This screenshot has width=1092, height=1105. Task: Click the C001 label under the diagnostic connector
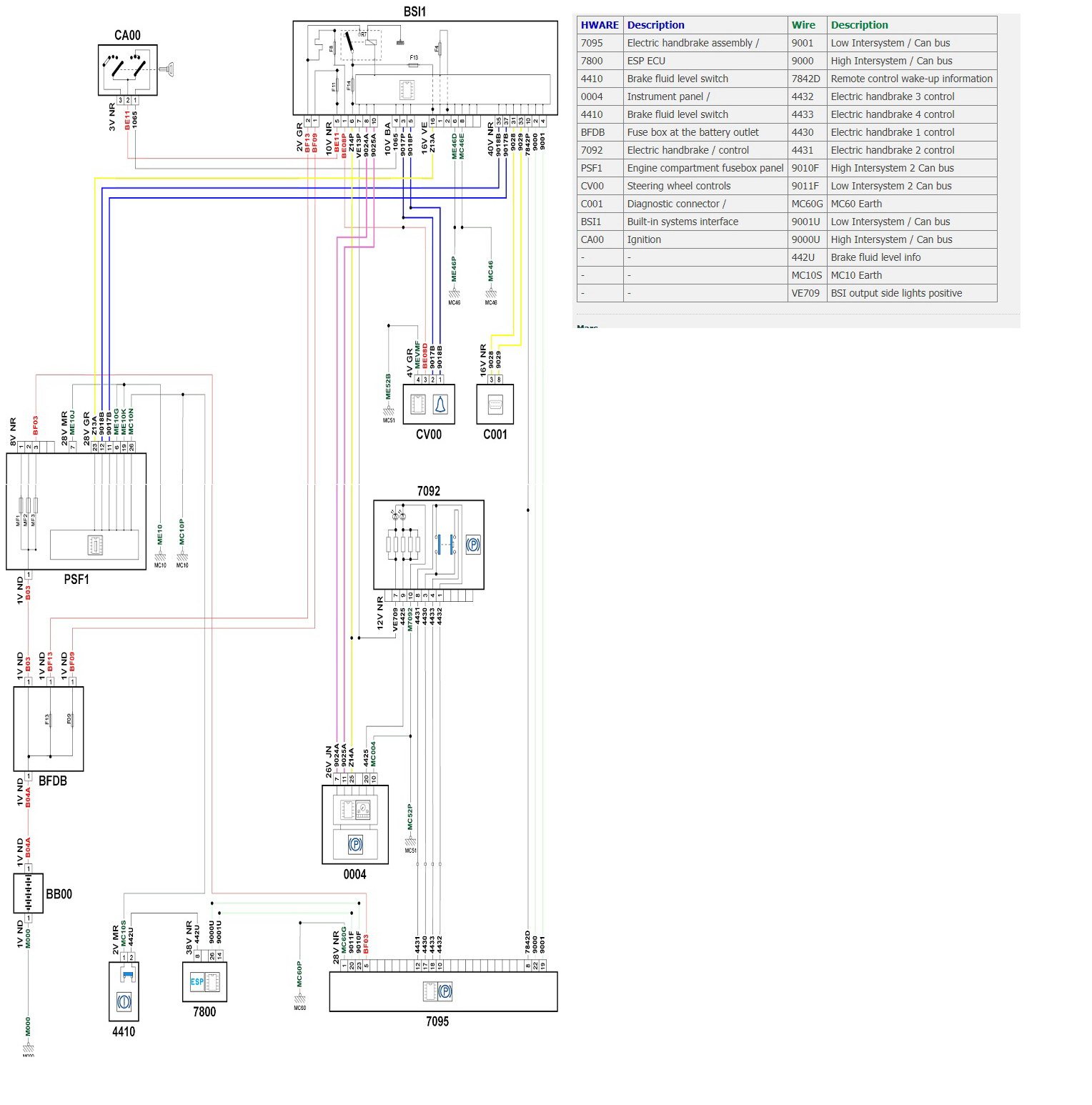pos(495,434)
